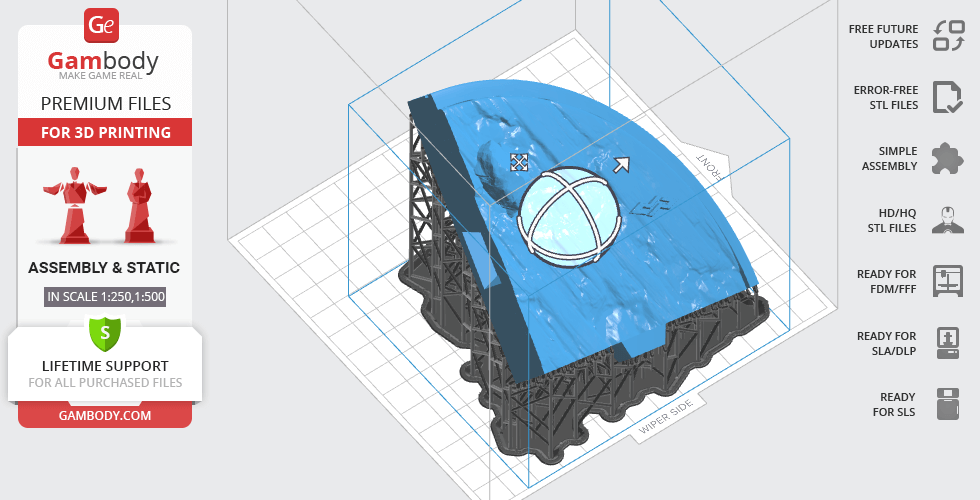Open the GAMBODY.COM link
The height and width of the screenshot is (500, 980).
[x=105, y=415]
